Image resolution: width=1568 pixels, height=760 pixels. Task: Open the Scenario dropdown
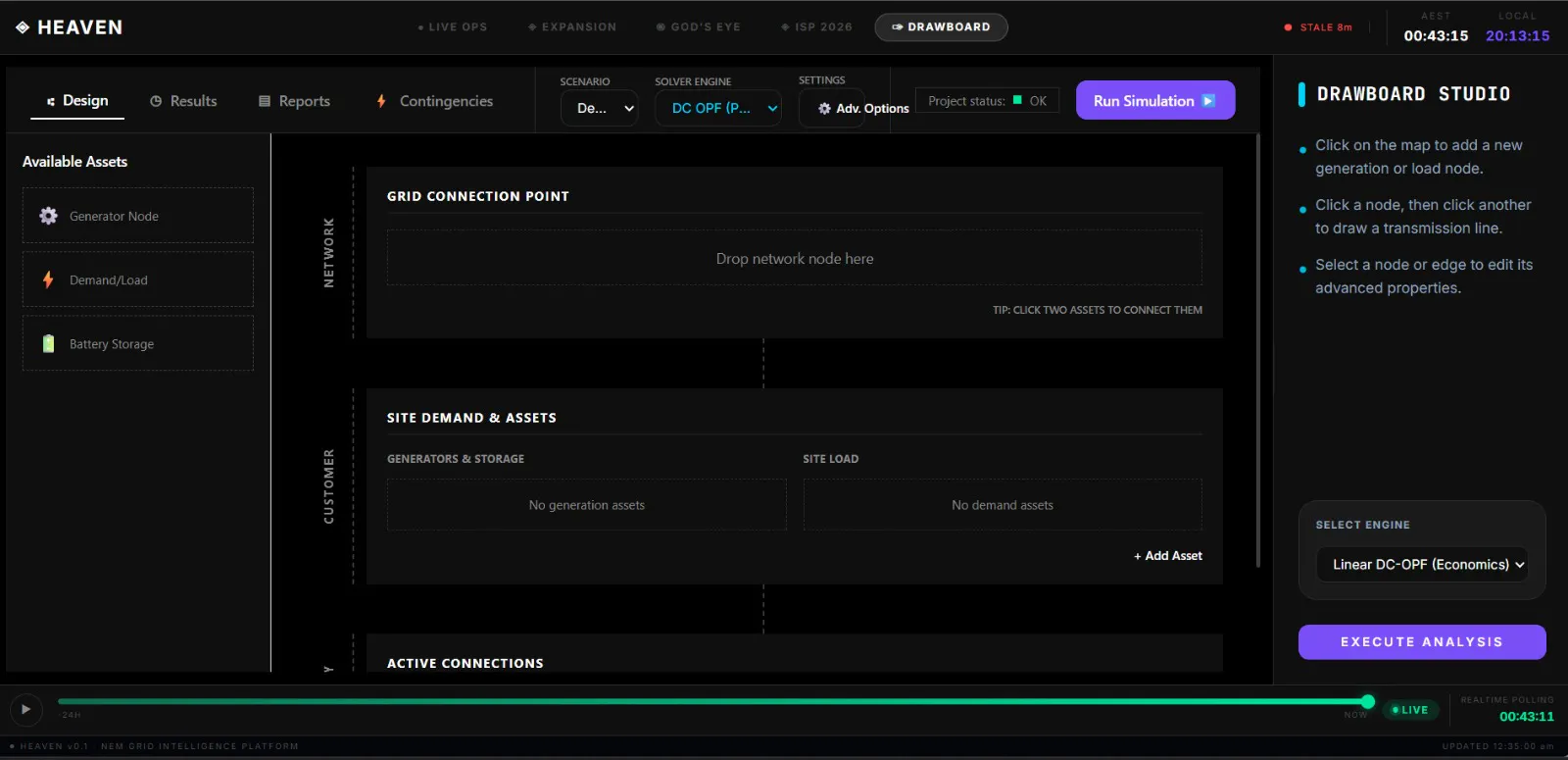(599, 108)
